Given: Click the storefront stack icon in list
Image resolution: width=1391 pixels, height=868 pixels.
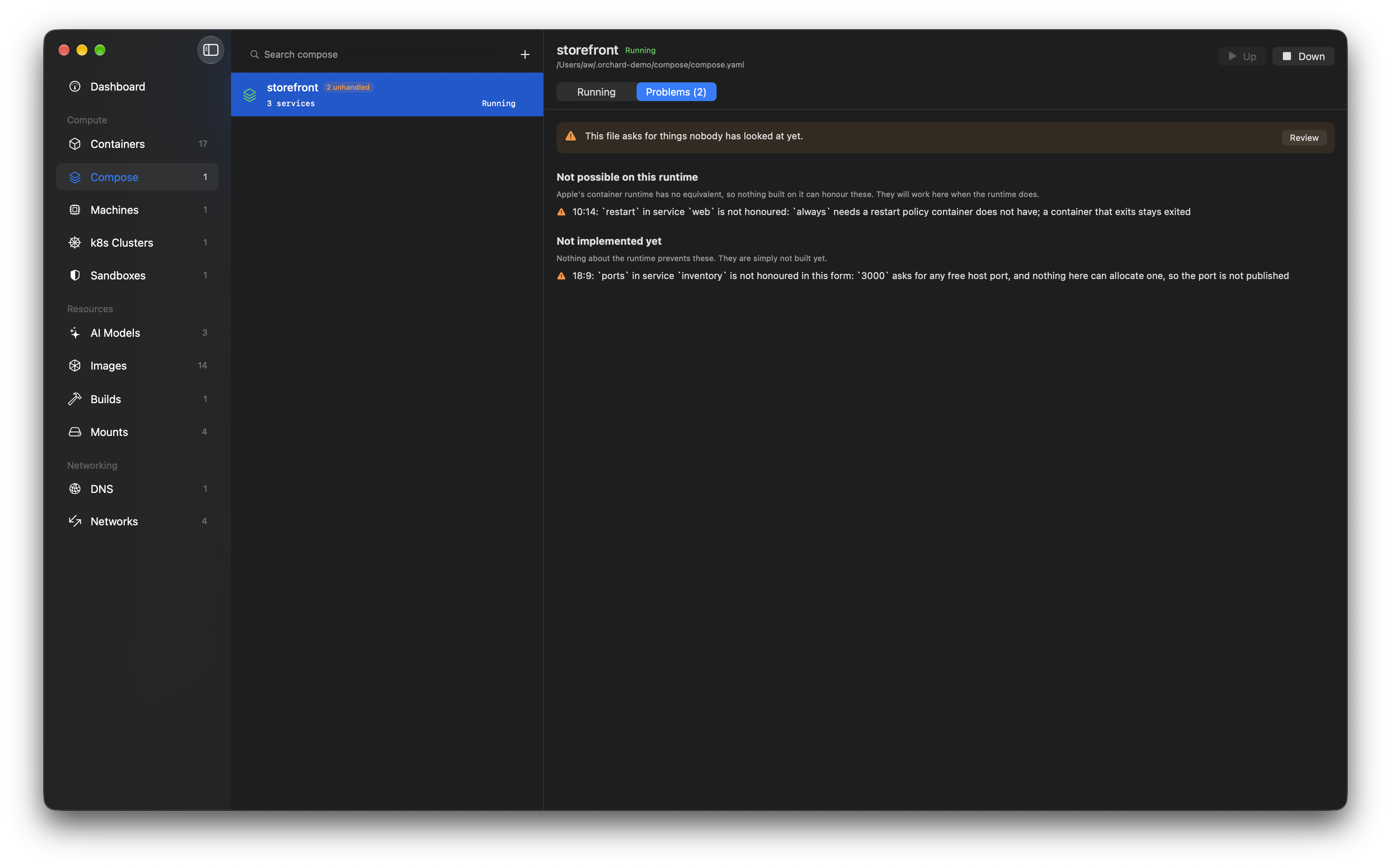Looking at the screenshot, I should click(x=249, y=95).
